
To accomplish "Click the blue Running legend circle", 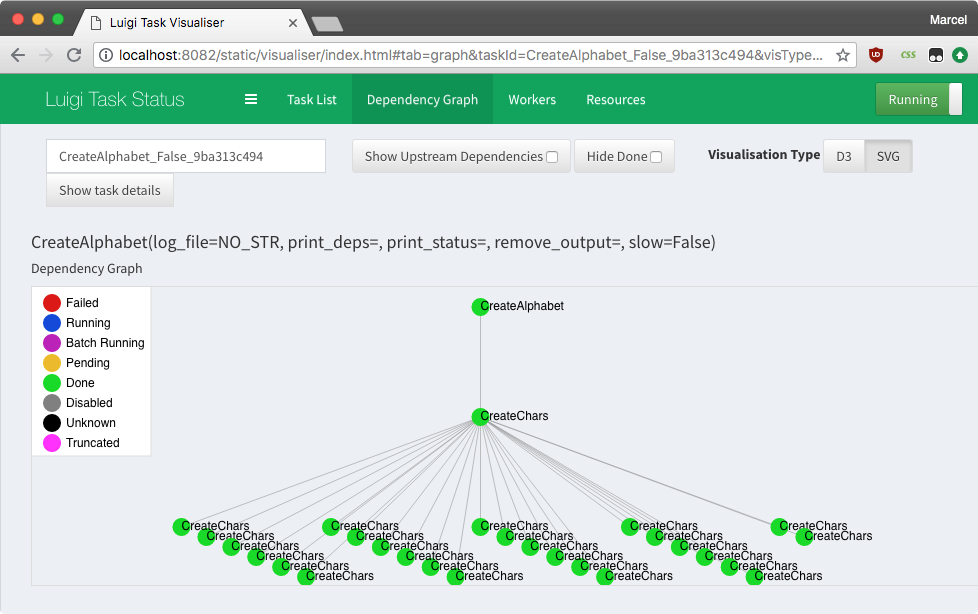I will click(52, 323).
